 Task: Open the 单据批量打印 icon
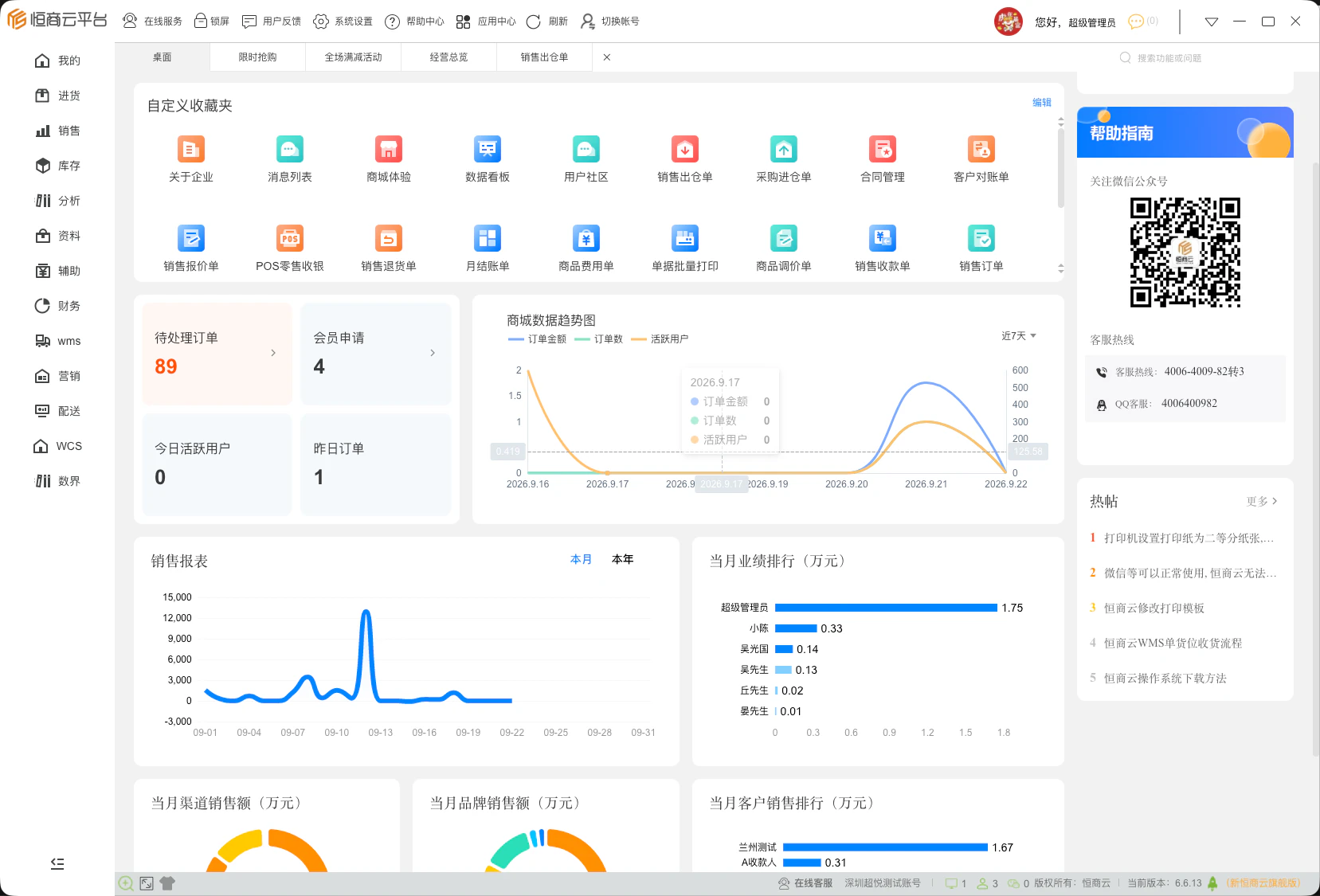coord(684,238)
